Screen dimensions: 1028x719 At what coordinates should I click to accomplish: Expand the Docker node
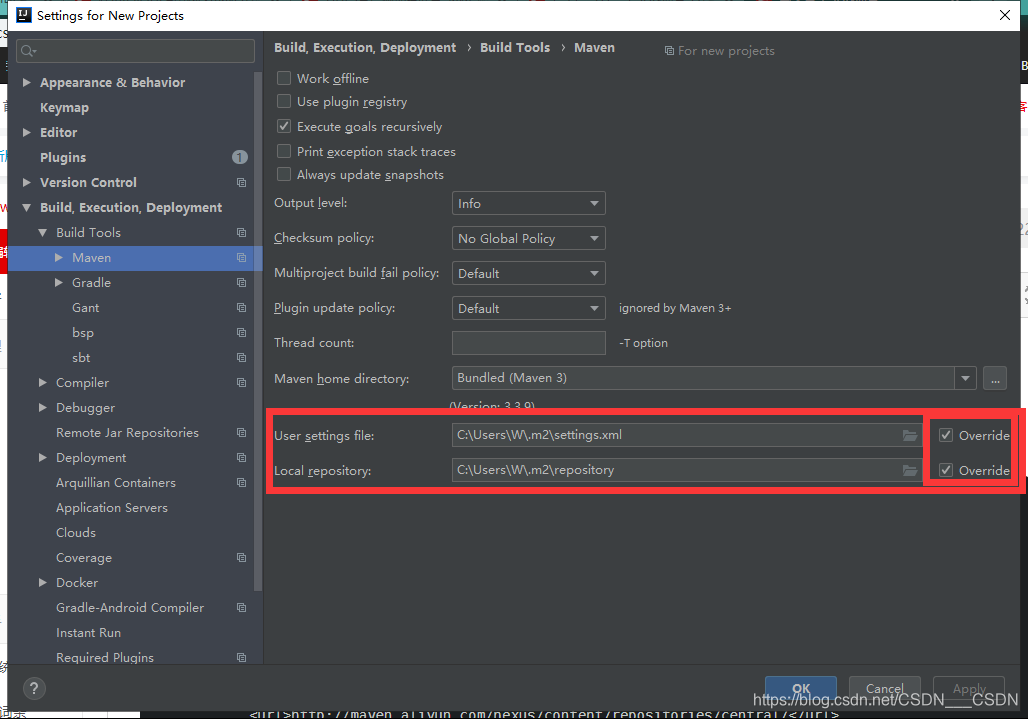coord(43,582)
